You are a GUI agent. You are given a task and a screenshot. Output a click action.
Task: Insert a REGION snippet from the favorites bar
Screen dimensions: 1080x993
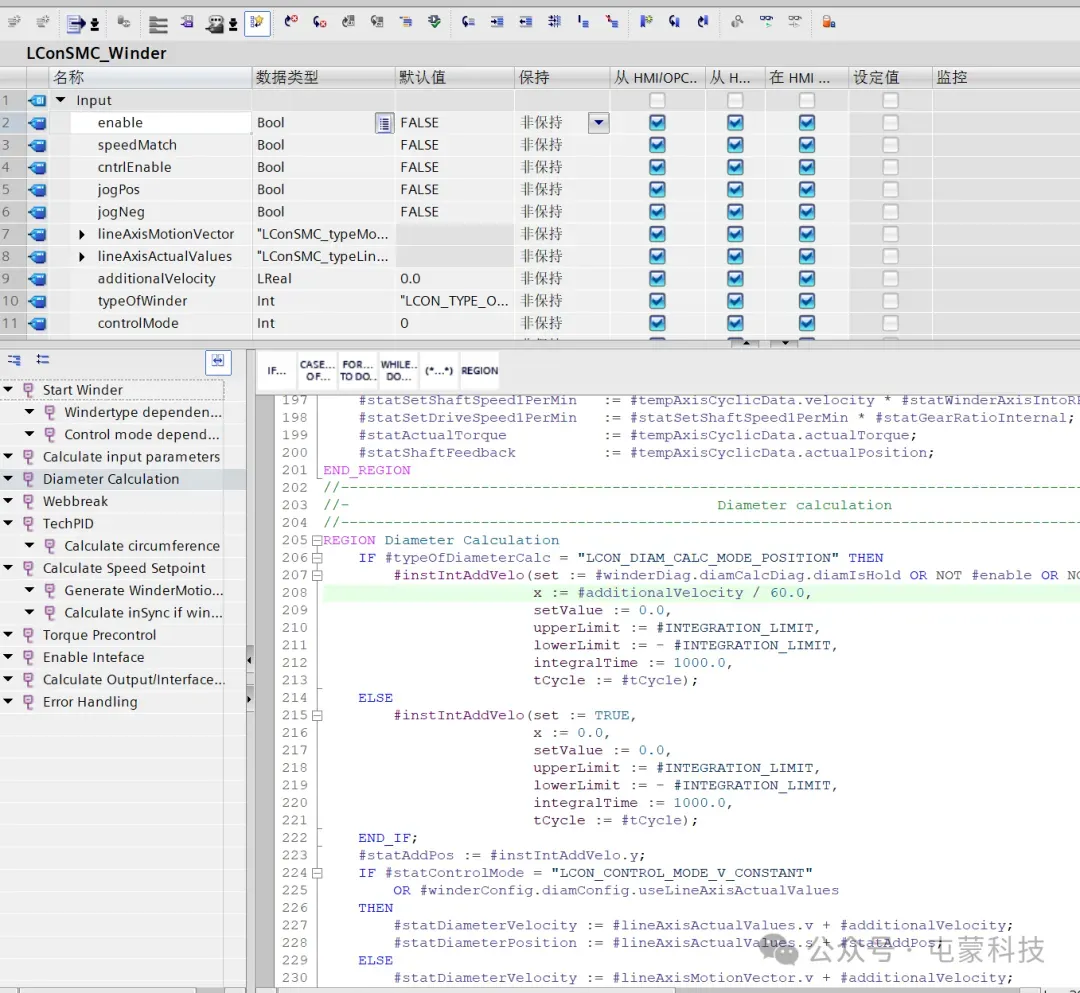click(x=479, y=371)
